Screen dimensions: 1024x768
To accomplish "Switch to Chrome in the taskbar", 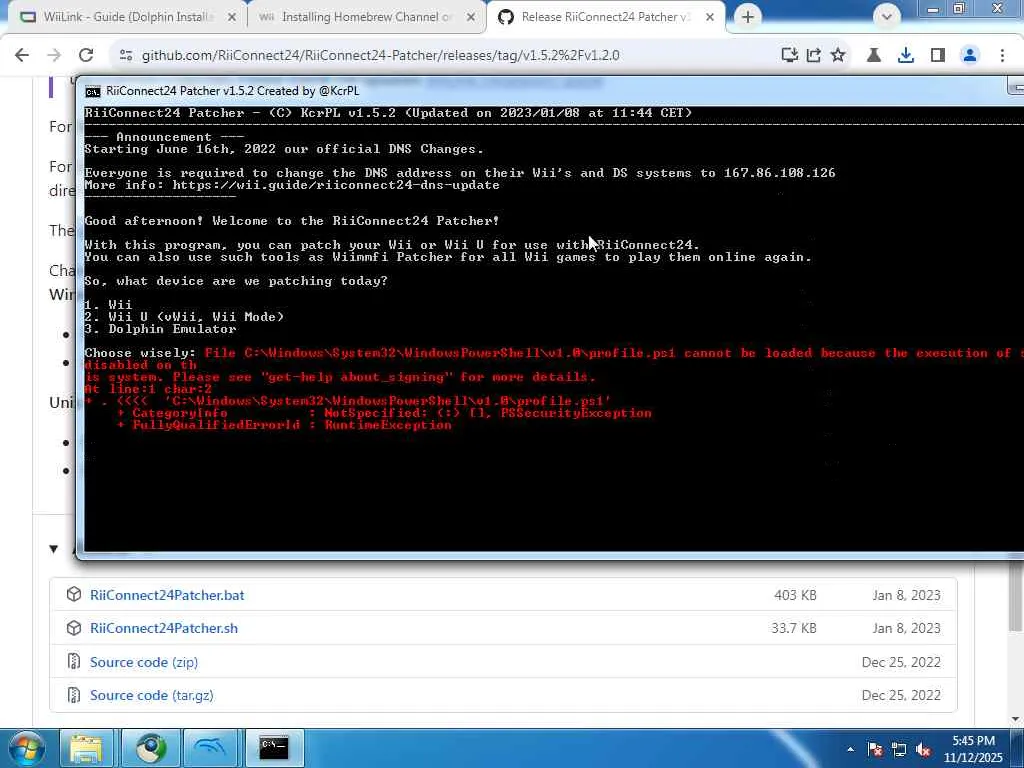I will pyautogui.click(x=152, y=748).
